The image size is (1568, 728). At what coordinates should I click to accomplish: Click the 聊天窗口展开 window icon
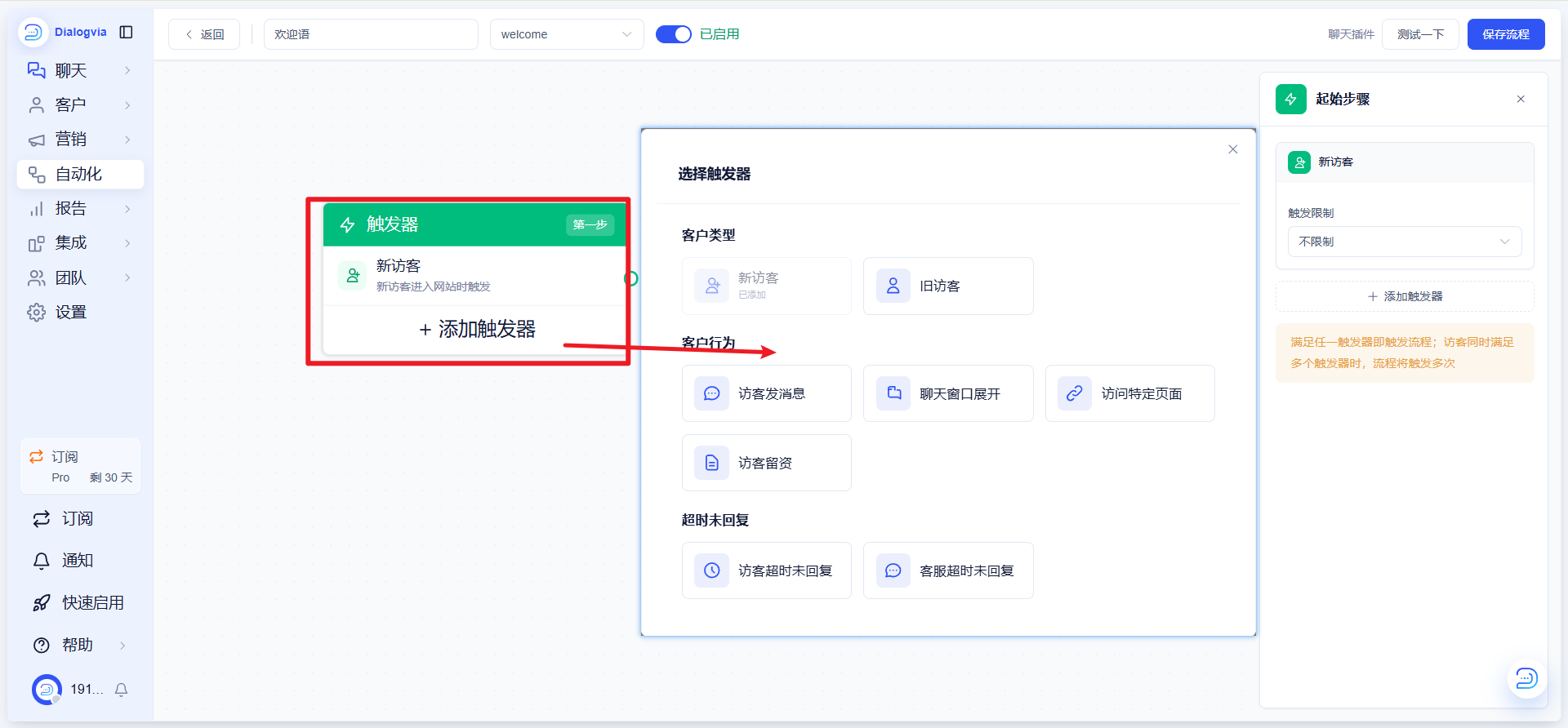pos(893,393)
